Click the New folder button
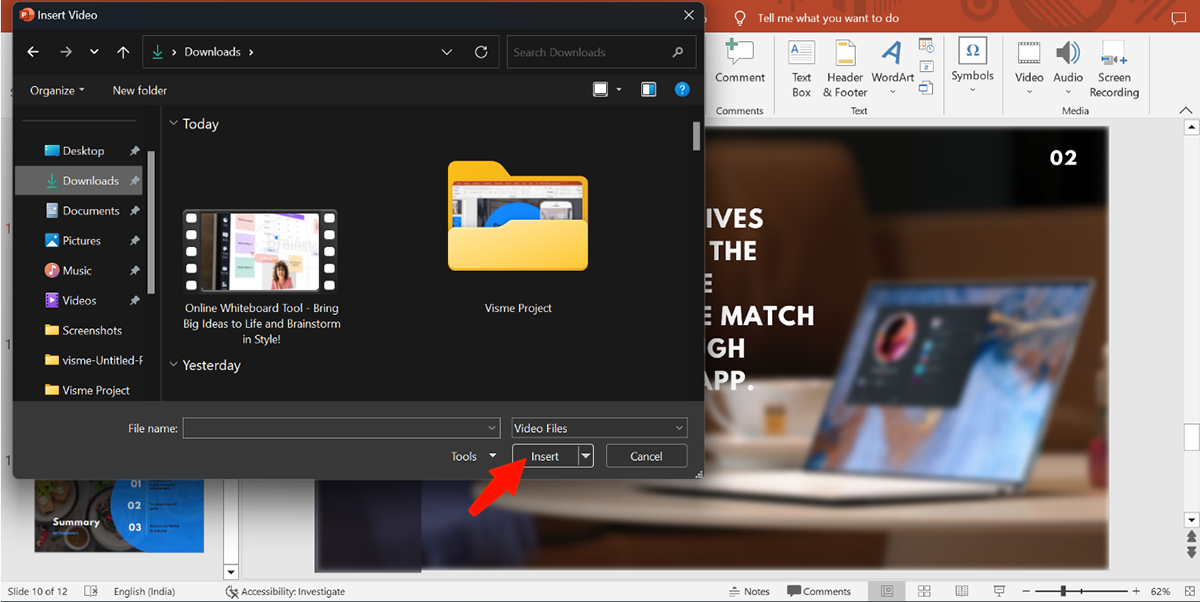 coord(140,90)
